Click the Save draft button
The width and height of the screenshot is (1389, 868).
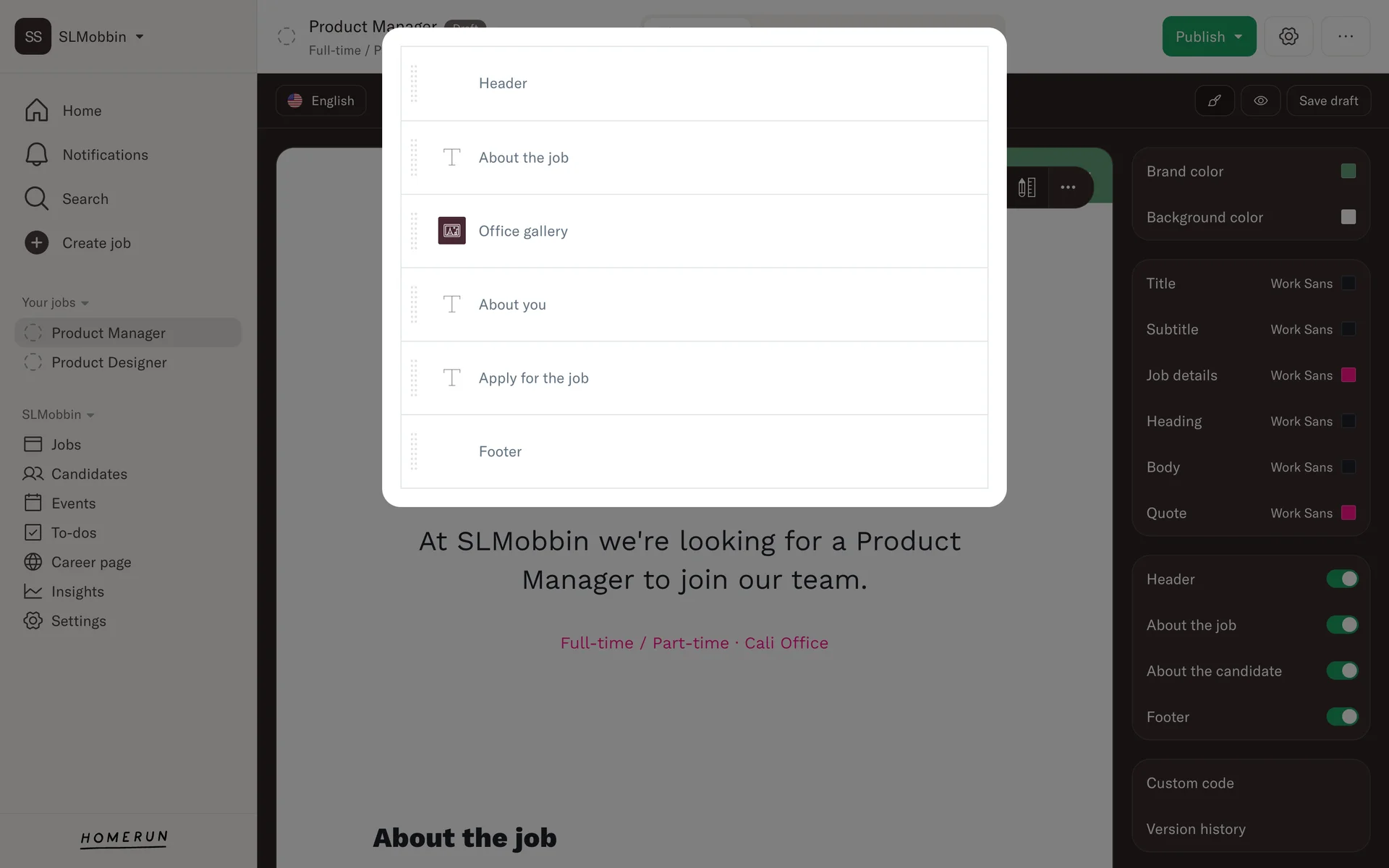1328,101
